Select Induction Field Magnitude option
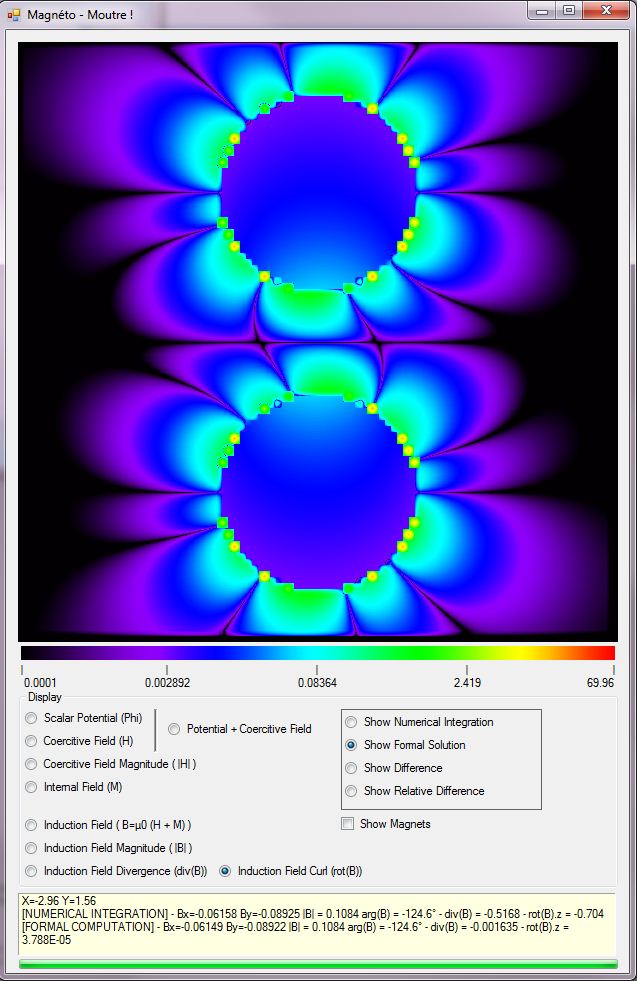This screenshot has width=637, height=981. [32, 848]
